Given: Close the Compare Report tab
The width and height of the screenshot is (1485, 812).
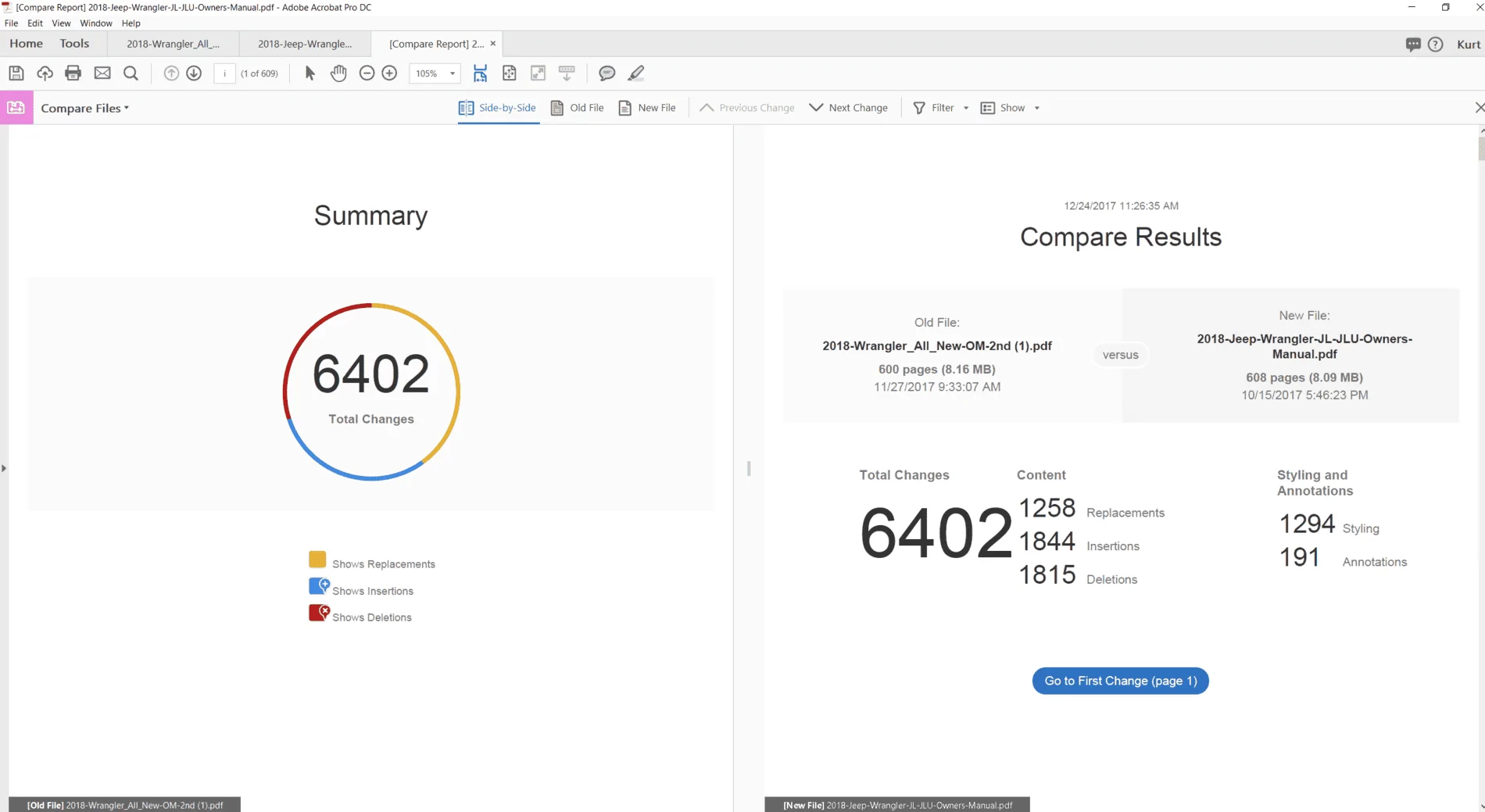Looking at the screenshot, I should (493, 44).
